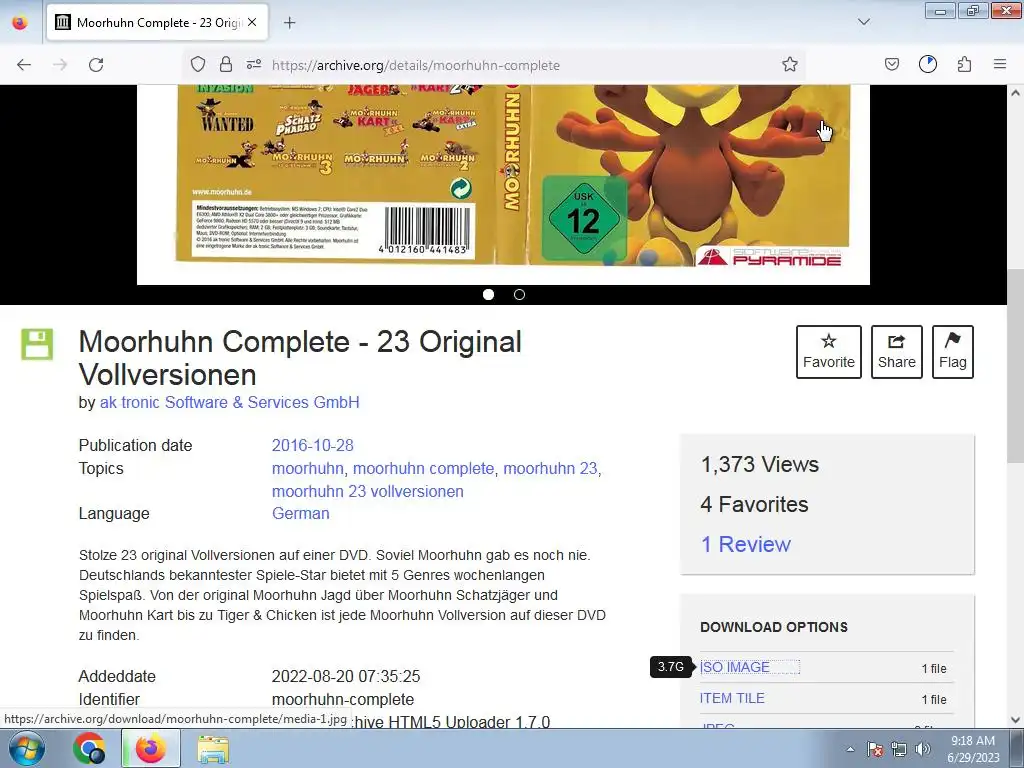
Task: Bookmark this page with star icon
Action: pos(790,65)
